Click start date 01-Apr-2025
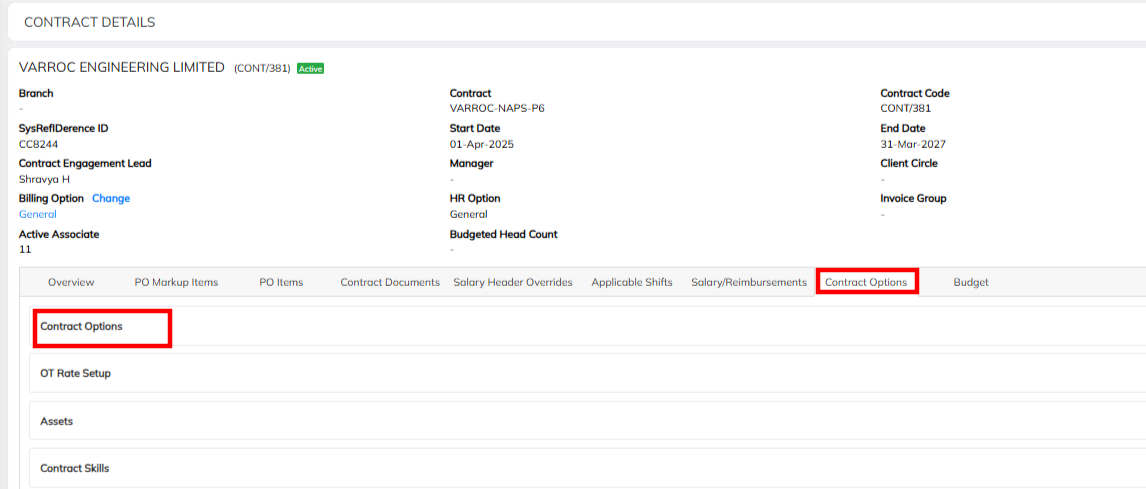This screenshot has width=1146, height=489. point(482,144)
